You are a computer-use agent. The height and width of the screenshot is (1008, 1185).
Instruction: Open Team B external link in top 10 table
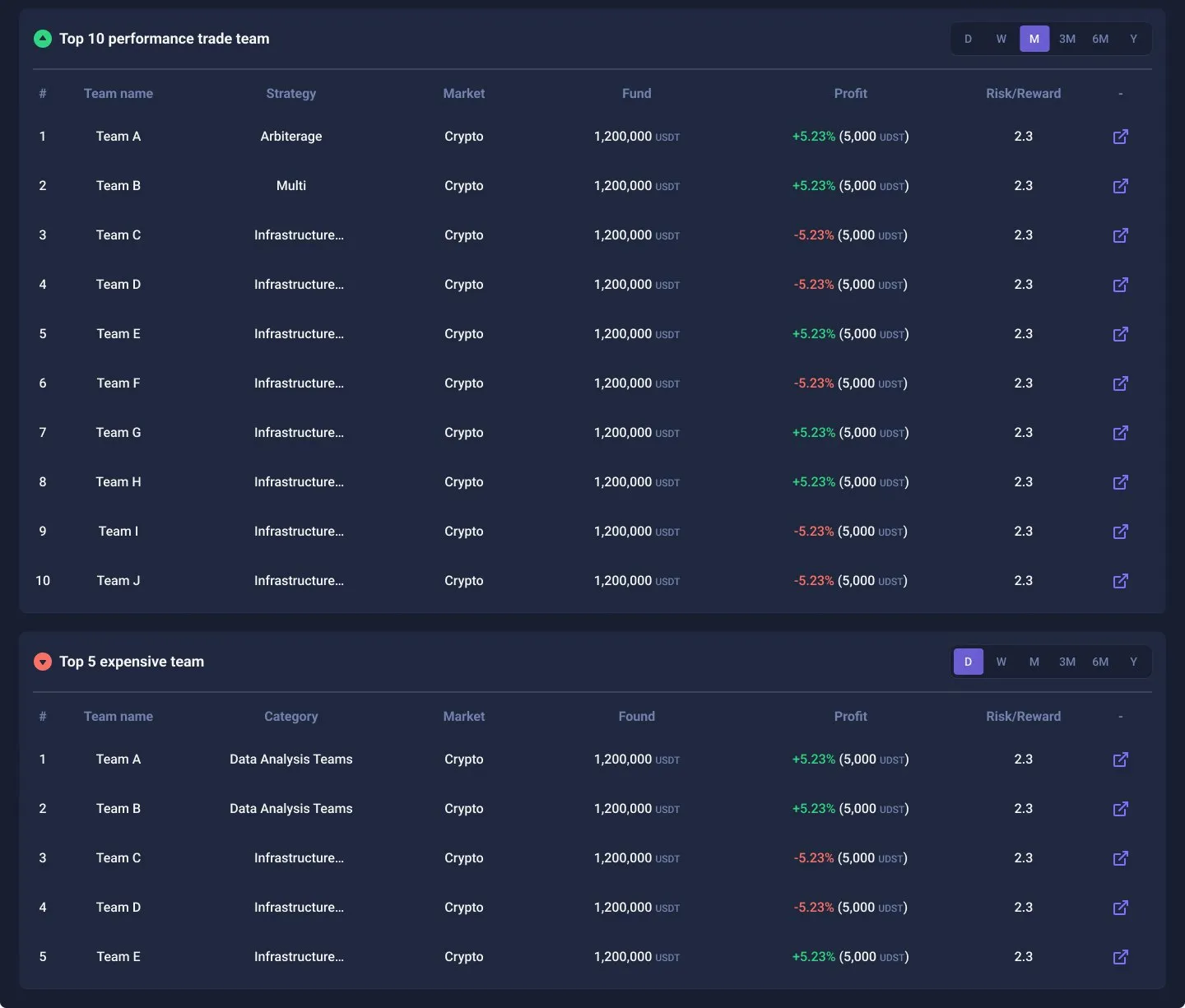[x=1120, y=186]
